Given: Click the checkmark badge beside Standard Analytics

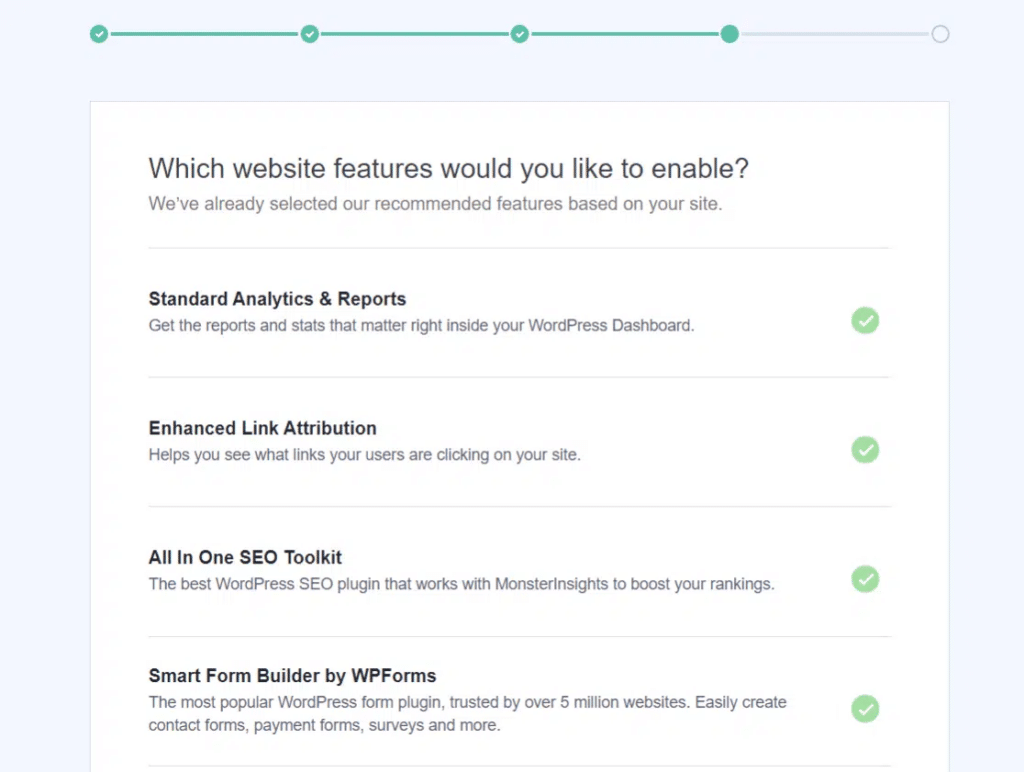Looking at the screenshot, I should coord(865,320).
